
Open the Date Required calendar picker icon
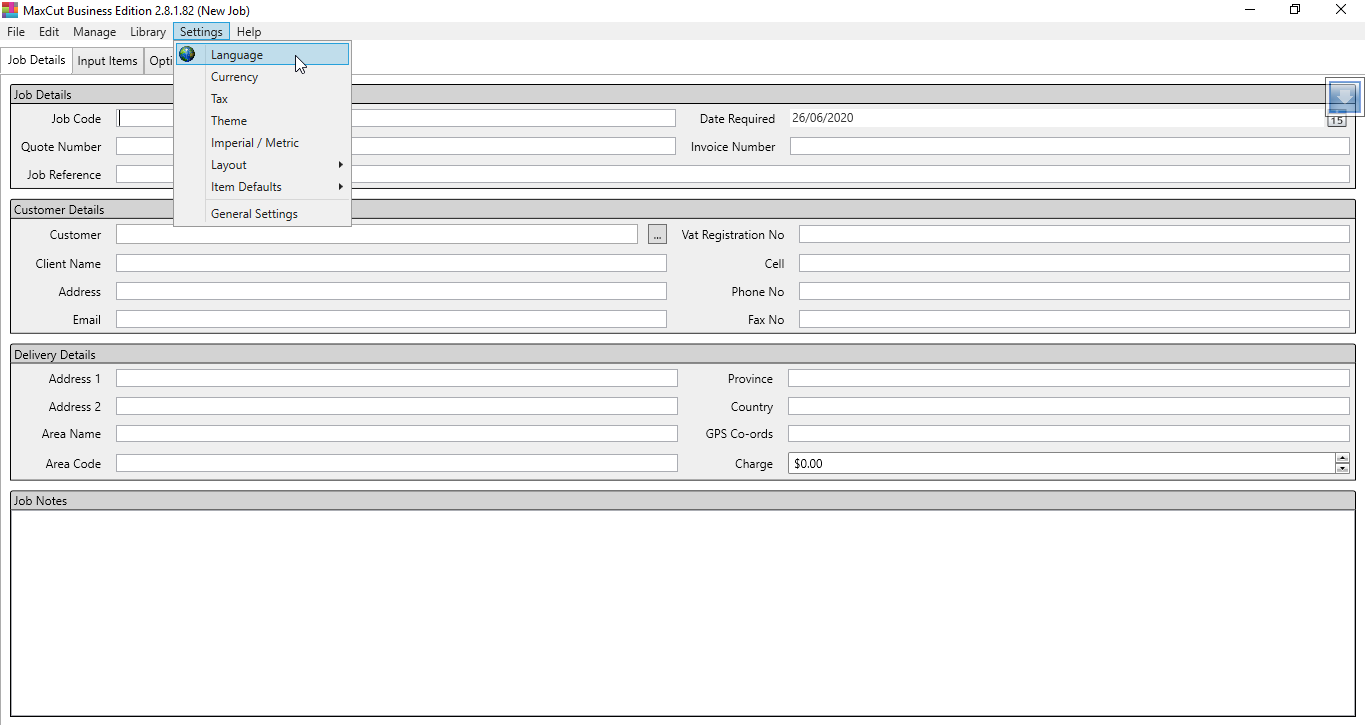[1337, 121]
